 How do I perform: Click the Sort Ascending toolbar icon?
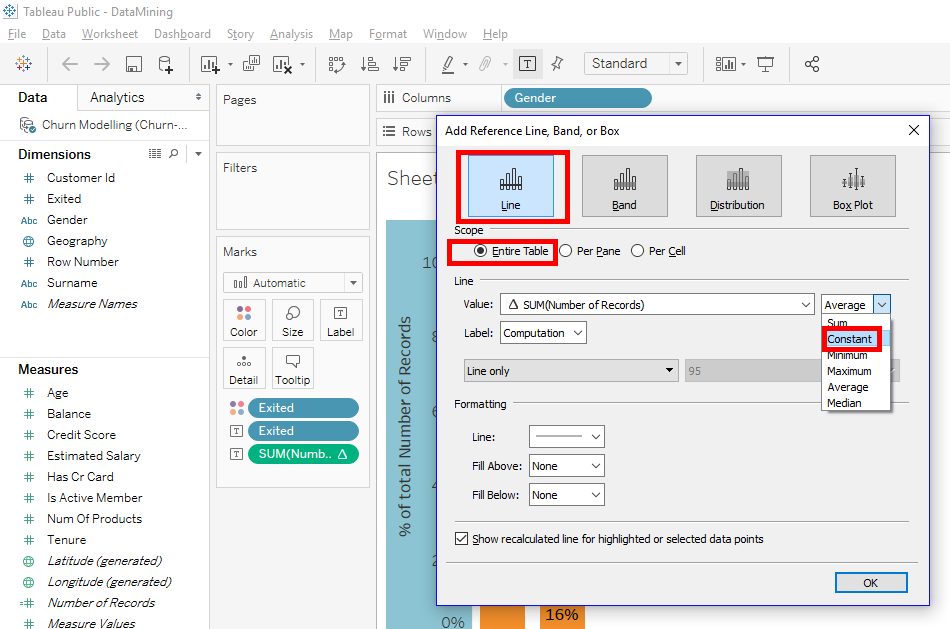point(370,64)
